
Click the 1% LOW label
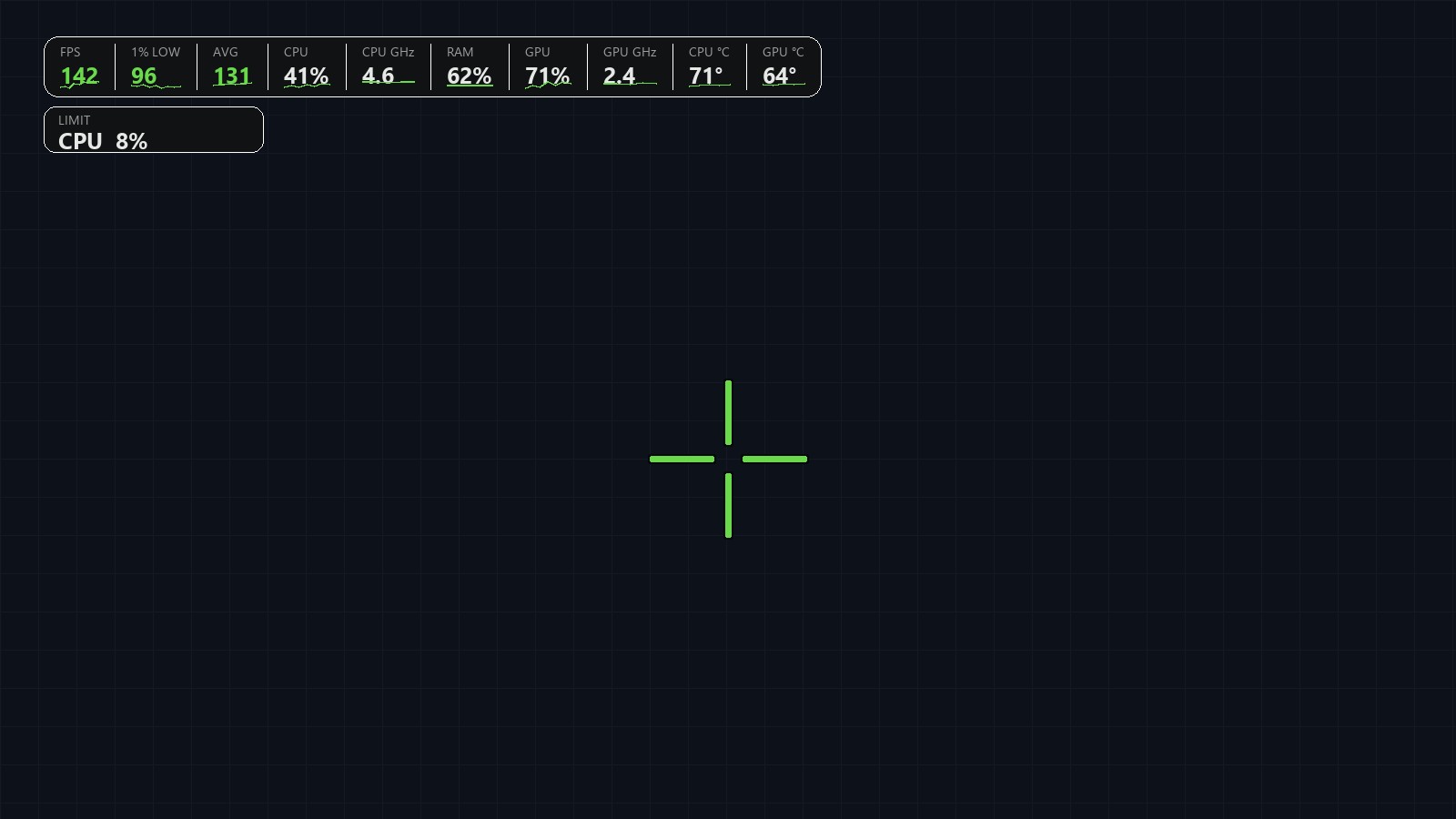pos(156,52)
